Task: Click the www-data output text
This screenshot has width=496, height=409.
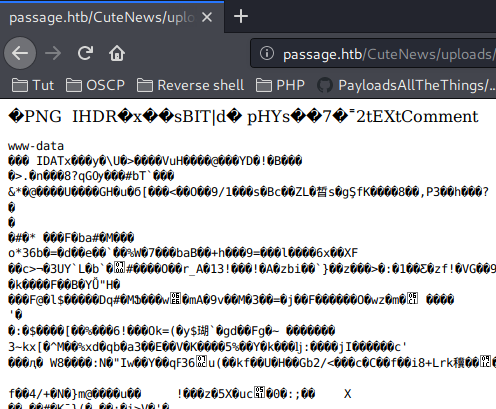Action: point(36,146)
